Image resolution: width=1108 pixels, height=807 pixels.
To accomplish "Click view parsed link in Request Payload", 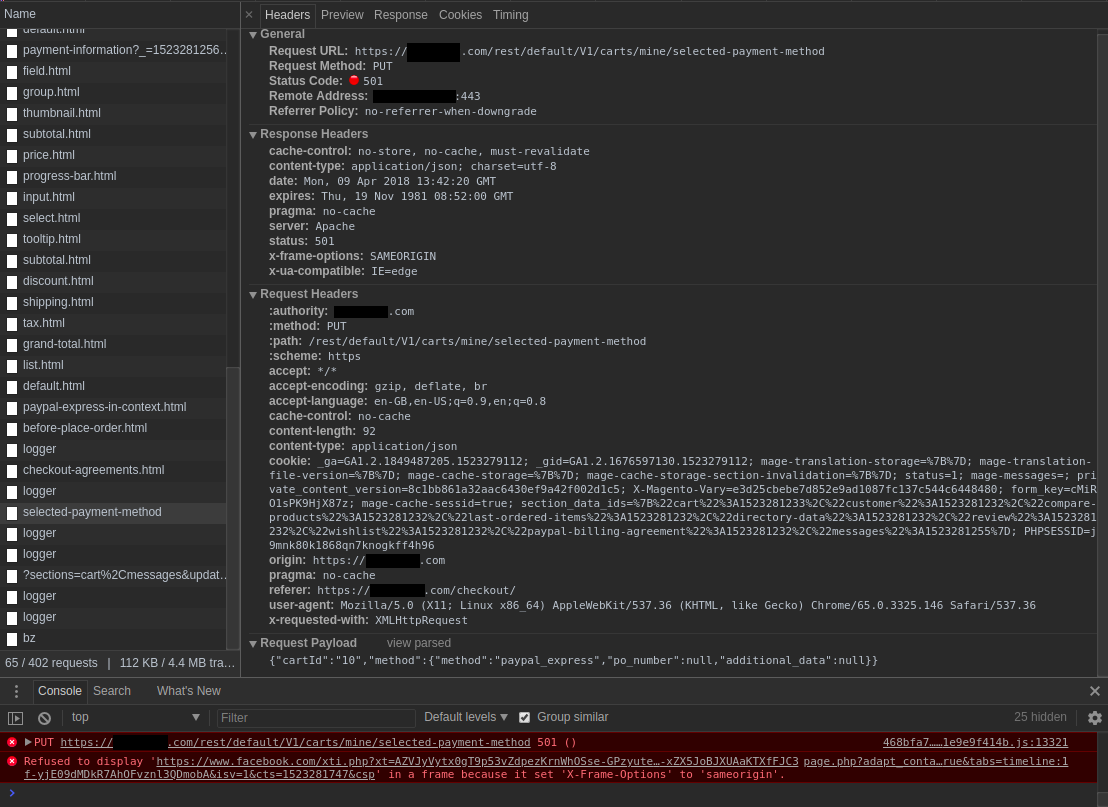I will (x=419, y=643).
